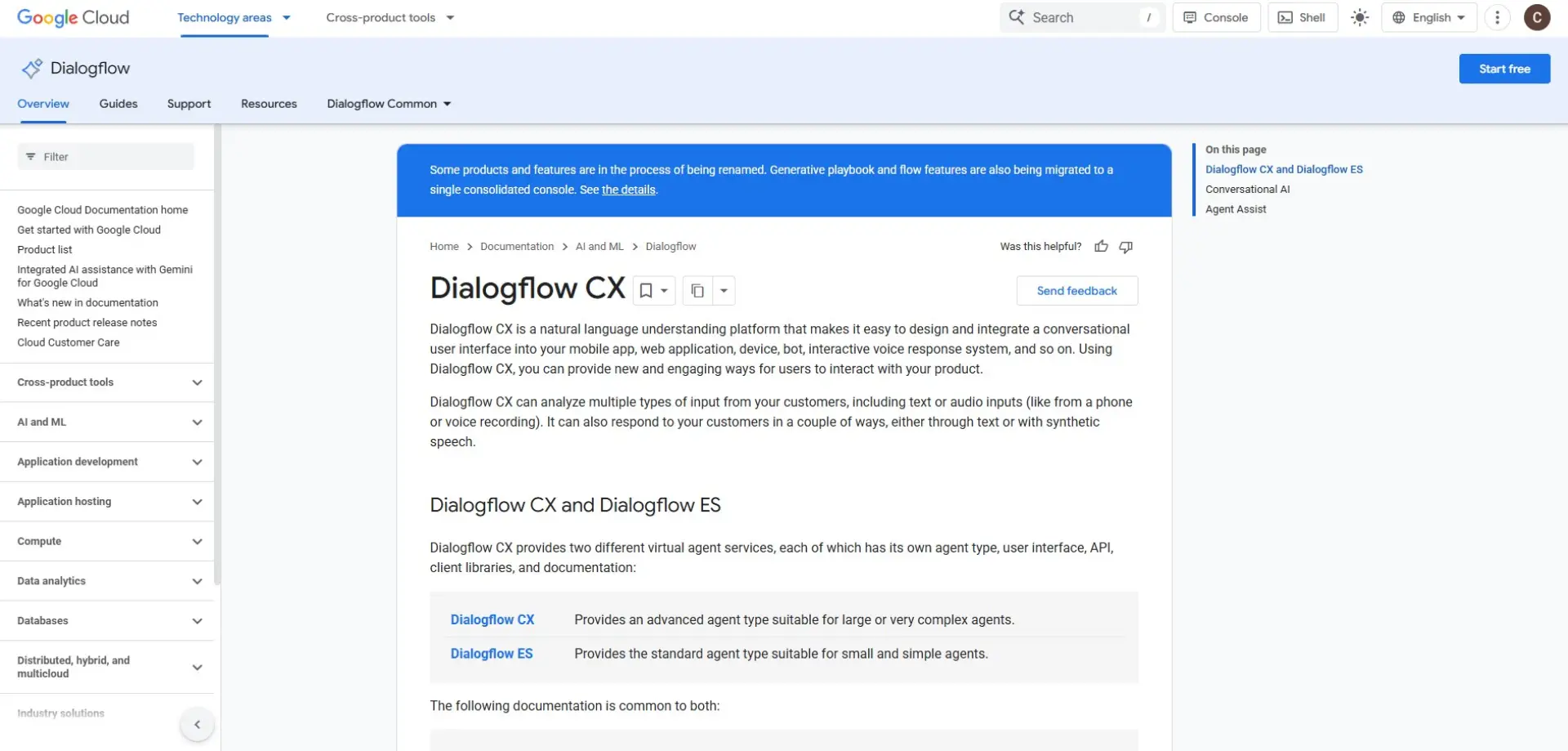
Task: Copy the page with the copy icon
Action: coord(697,291)
